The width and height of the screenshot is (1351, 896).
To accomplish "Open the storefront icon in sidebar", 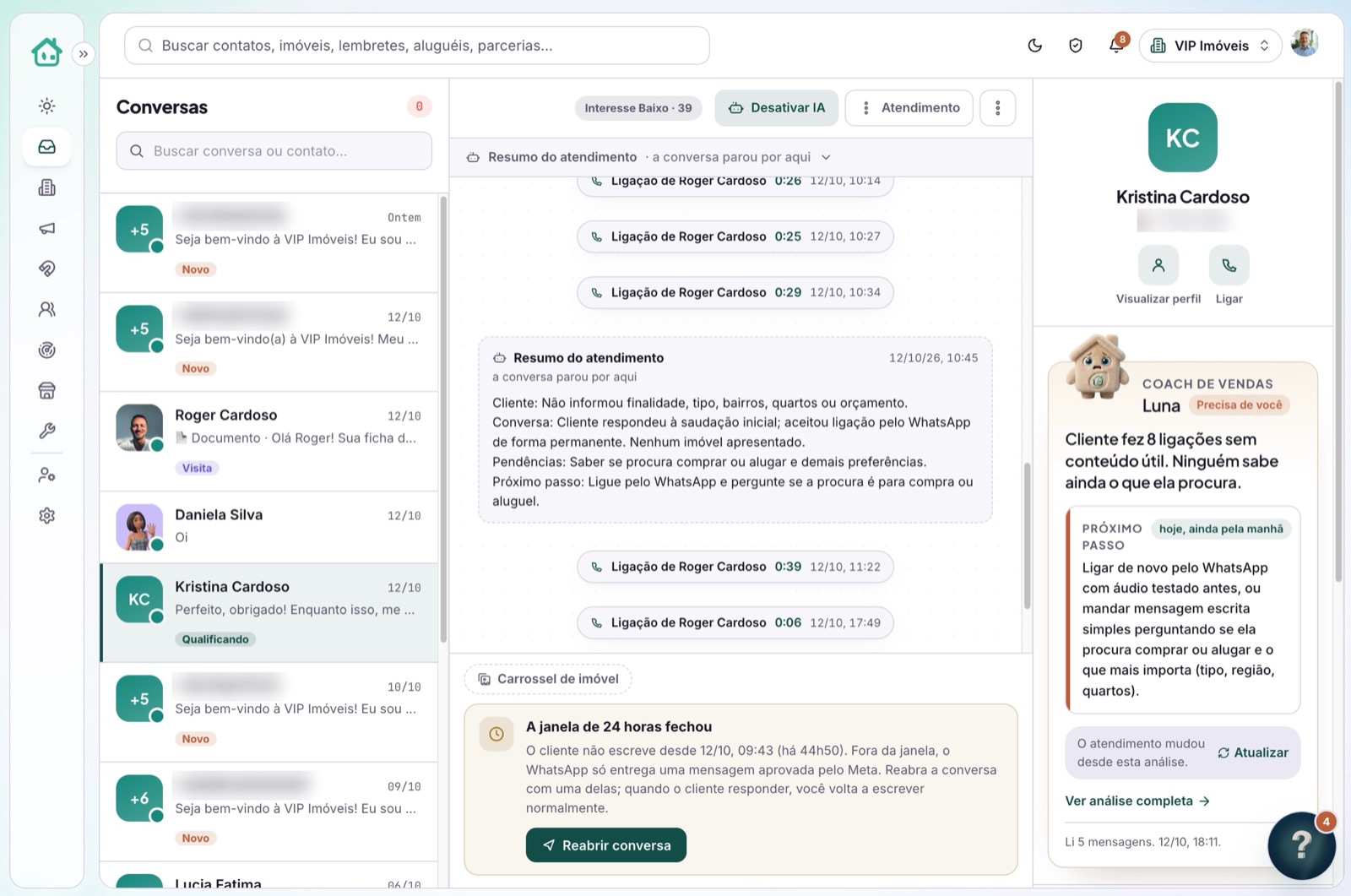I will pos(47,390).
